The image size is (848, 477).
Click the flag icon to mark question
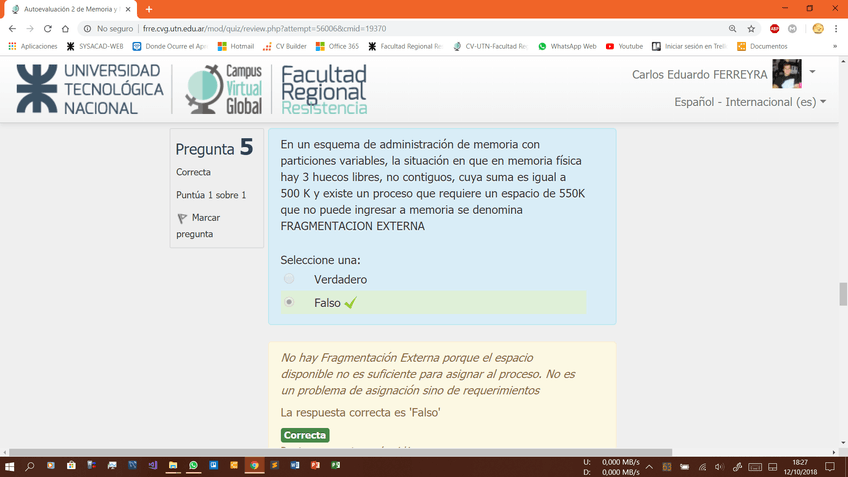coord(182,218)
